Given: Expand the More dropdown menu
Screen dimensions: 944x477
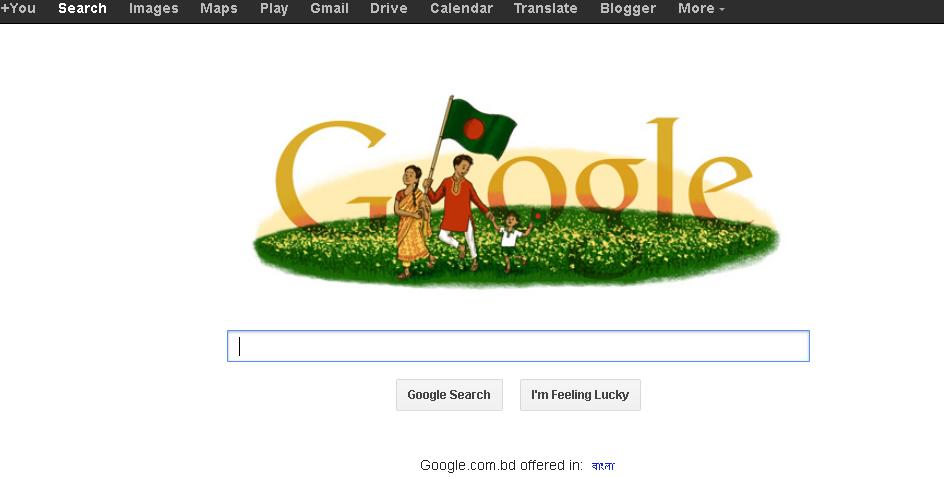Looking at the screenshot, I should 701,8.
